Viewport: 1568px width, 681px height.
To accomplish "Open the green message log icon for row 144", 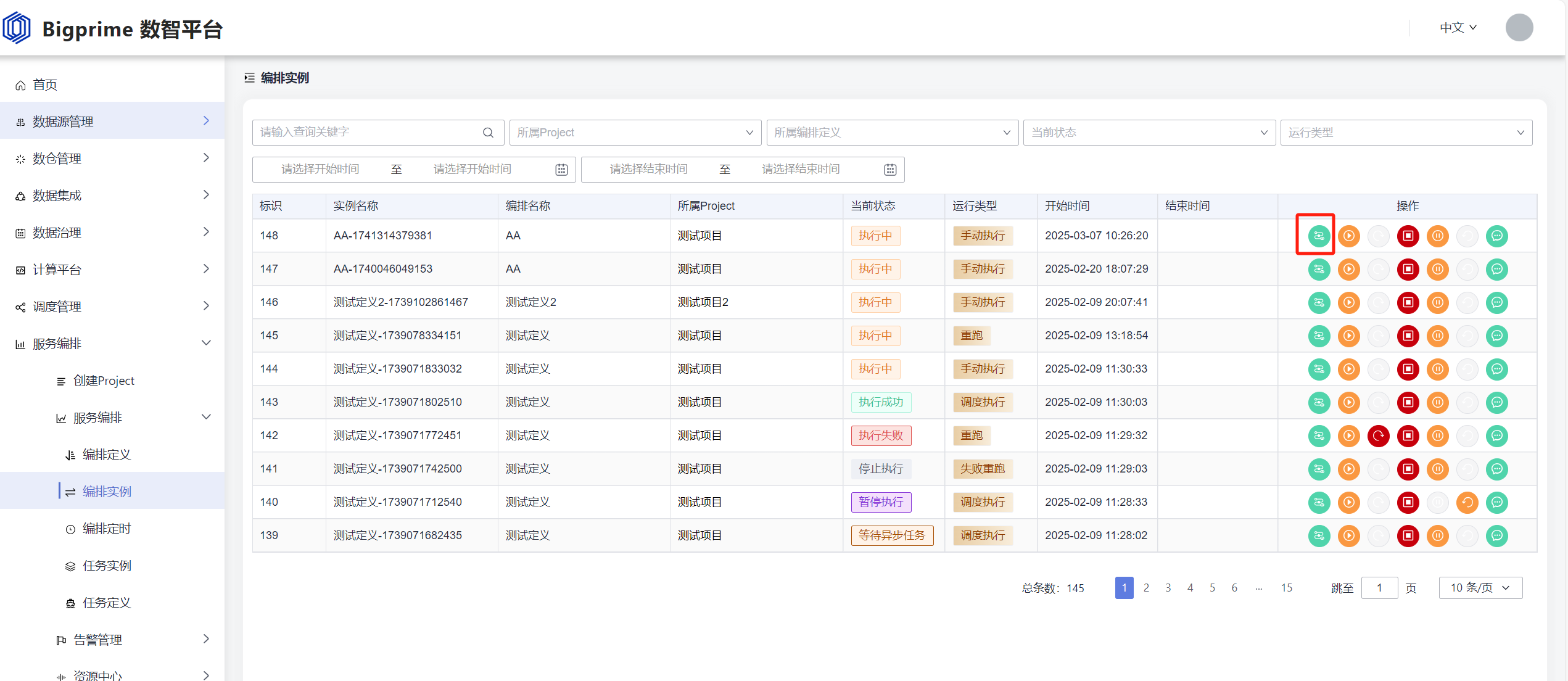I will 1496,369.
